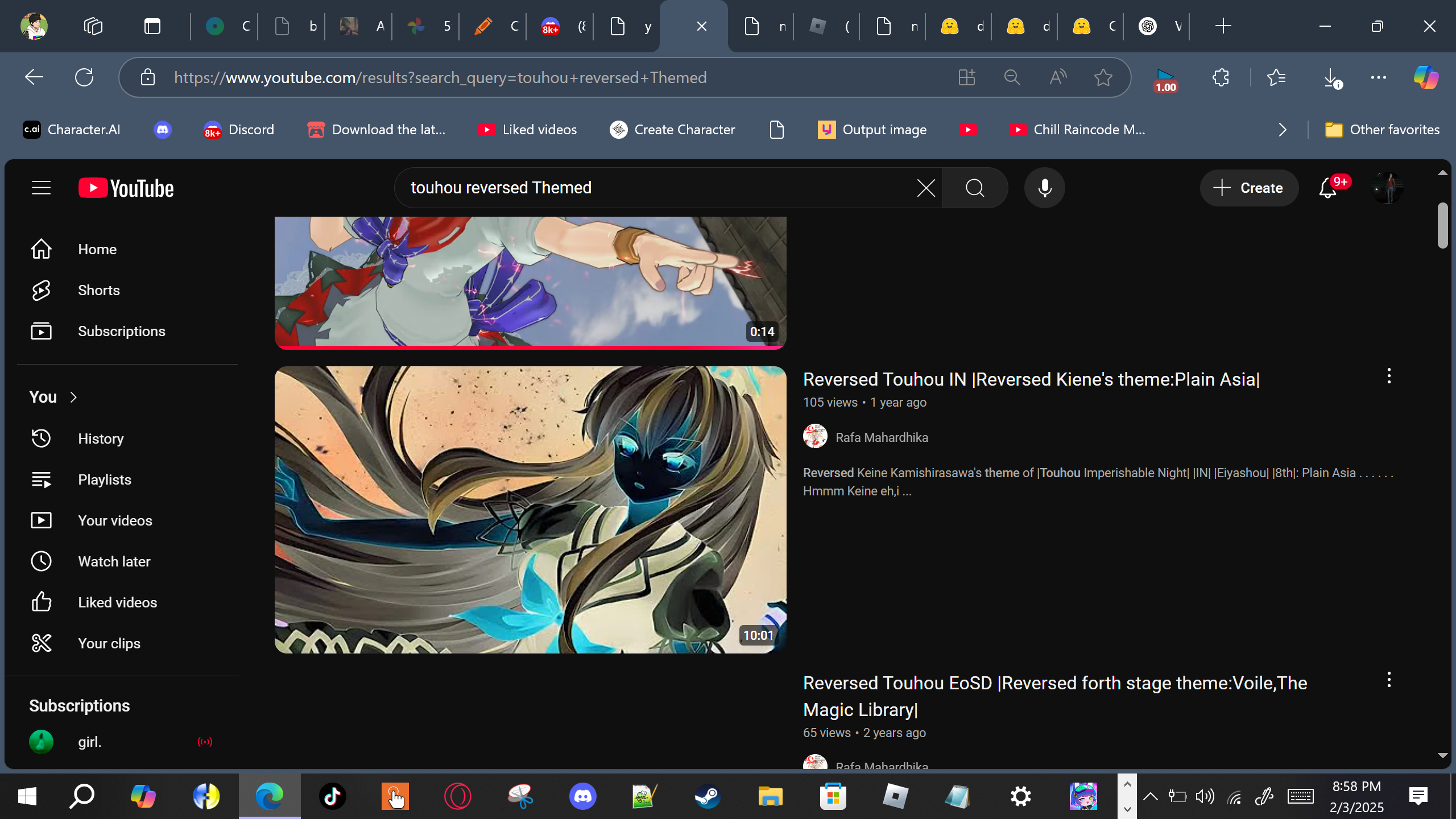Close the active browser tab
Screen dimensions: 1456x819
pos(702,26)
